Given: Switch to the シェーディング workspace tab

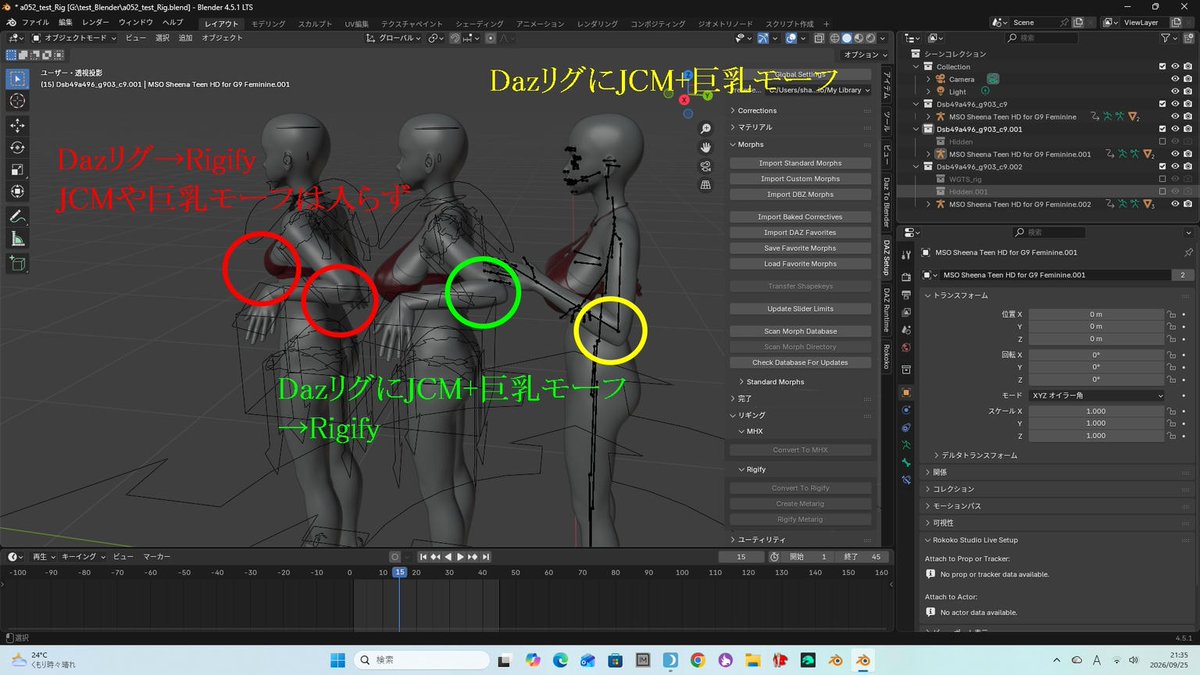Looking at the screenshot, I should [479, 22].
